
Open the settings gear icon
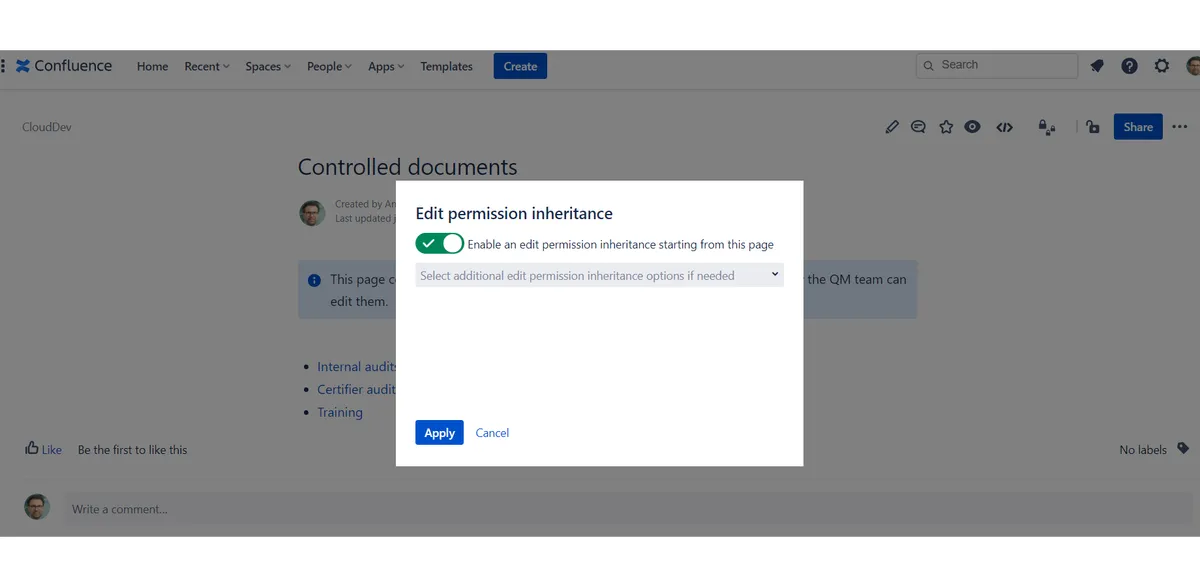pos(1161,66)
